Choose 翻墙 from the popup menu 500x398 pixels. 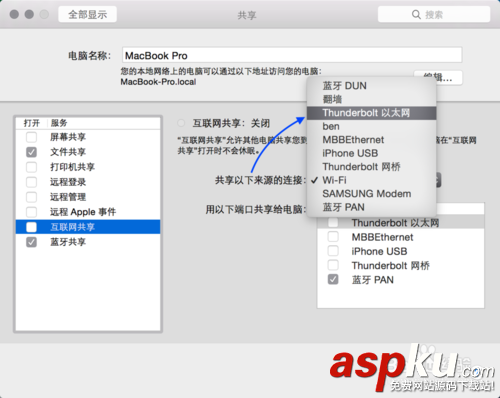[x=371, y=99]
